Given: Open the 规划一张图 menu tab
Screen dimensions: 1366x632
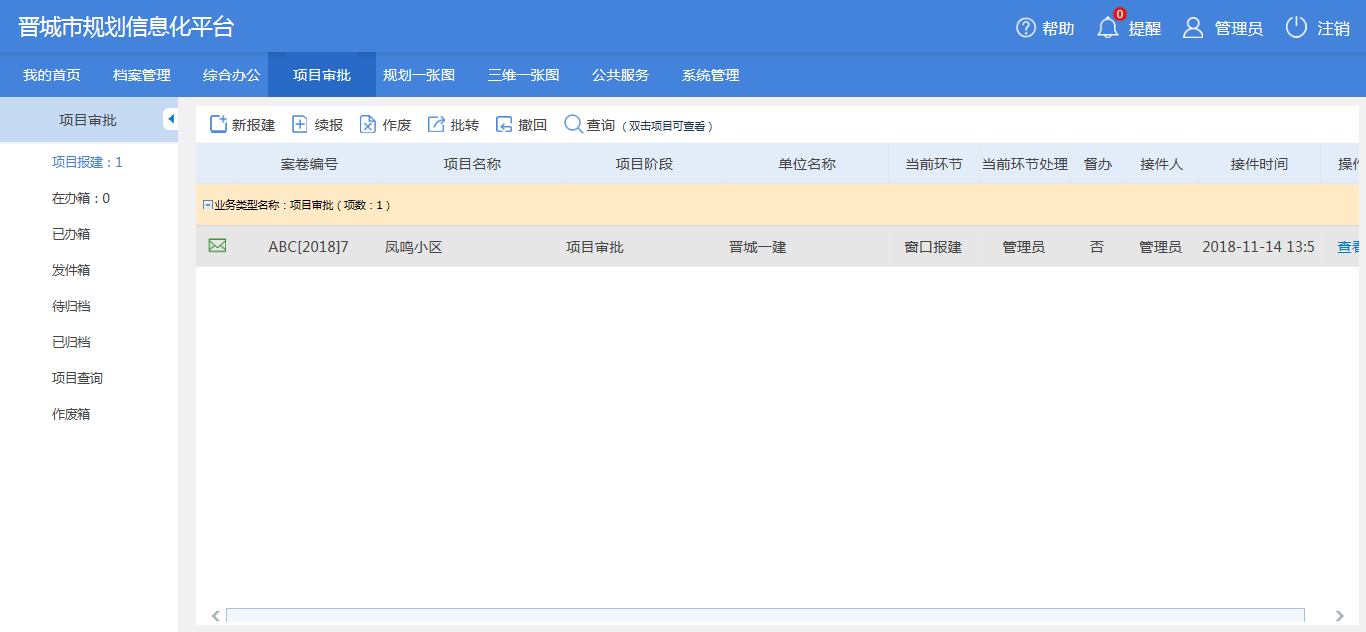Looking at the screenshot, I should click(x=419, y=75).
